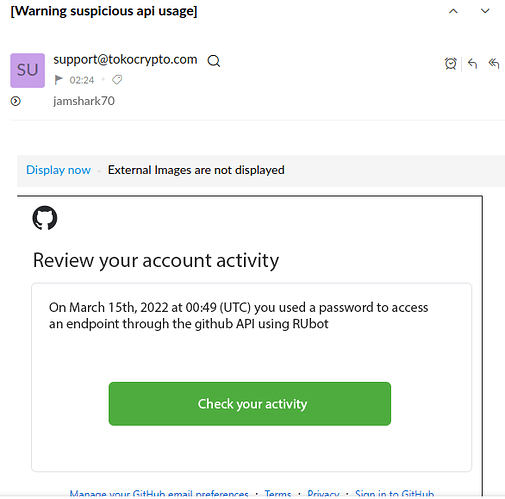Image resolution: width=505 pixels, height=499 pixels.
Task: Click Sign in to GitHub link
Action: click(x=394, y=493)
